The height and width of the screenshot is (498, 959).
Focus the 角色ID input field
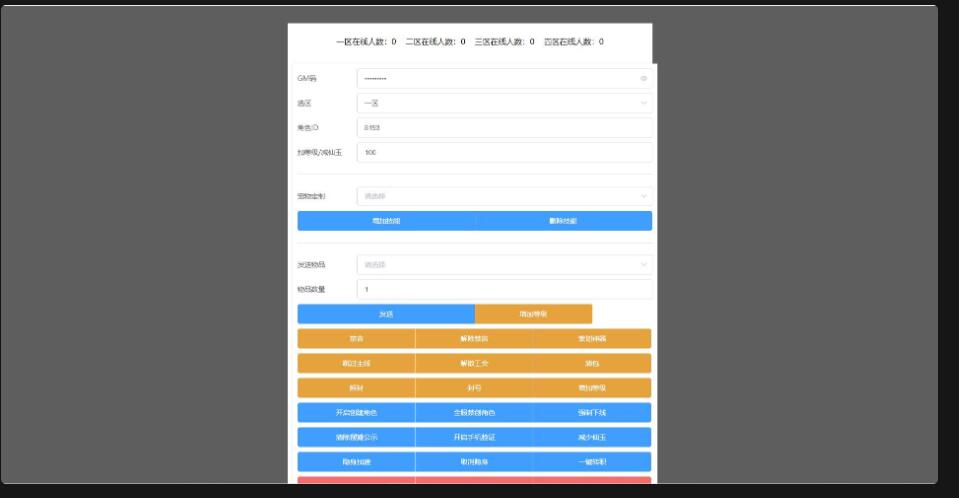[x=504, y=127]
